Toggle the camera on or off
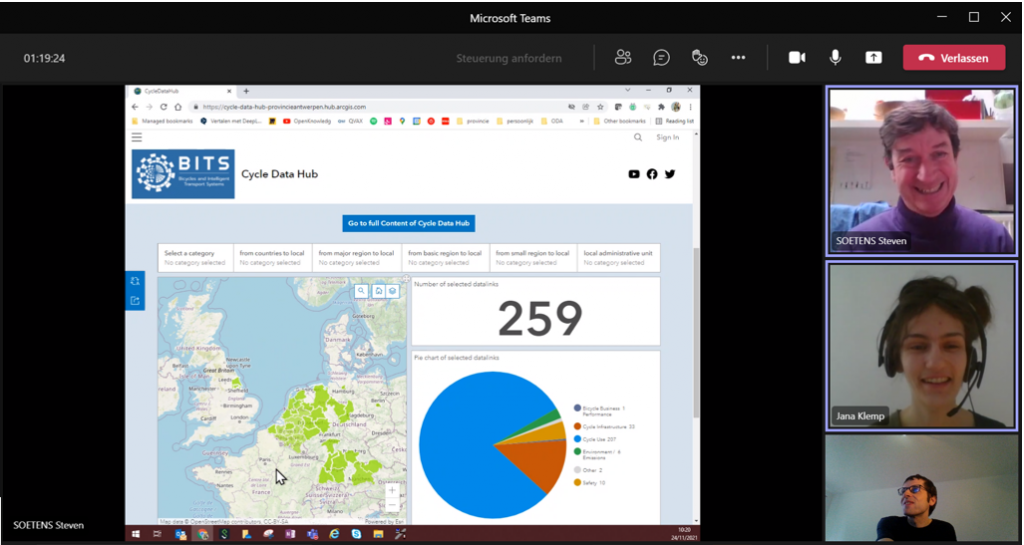This screenshot has height=545, width=1024. (797, 57)
